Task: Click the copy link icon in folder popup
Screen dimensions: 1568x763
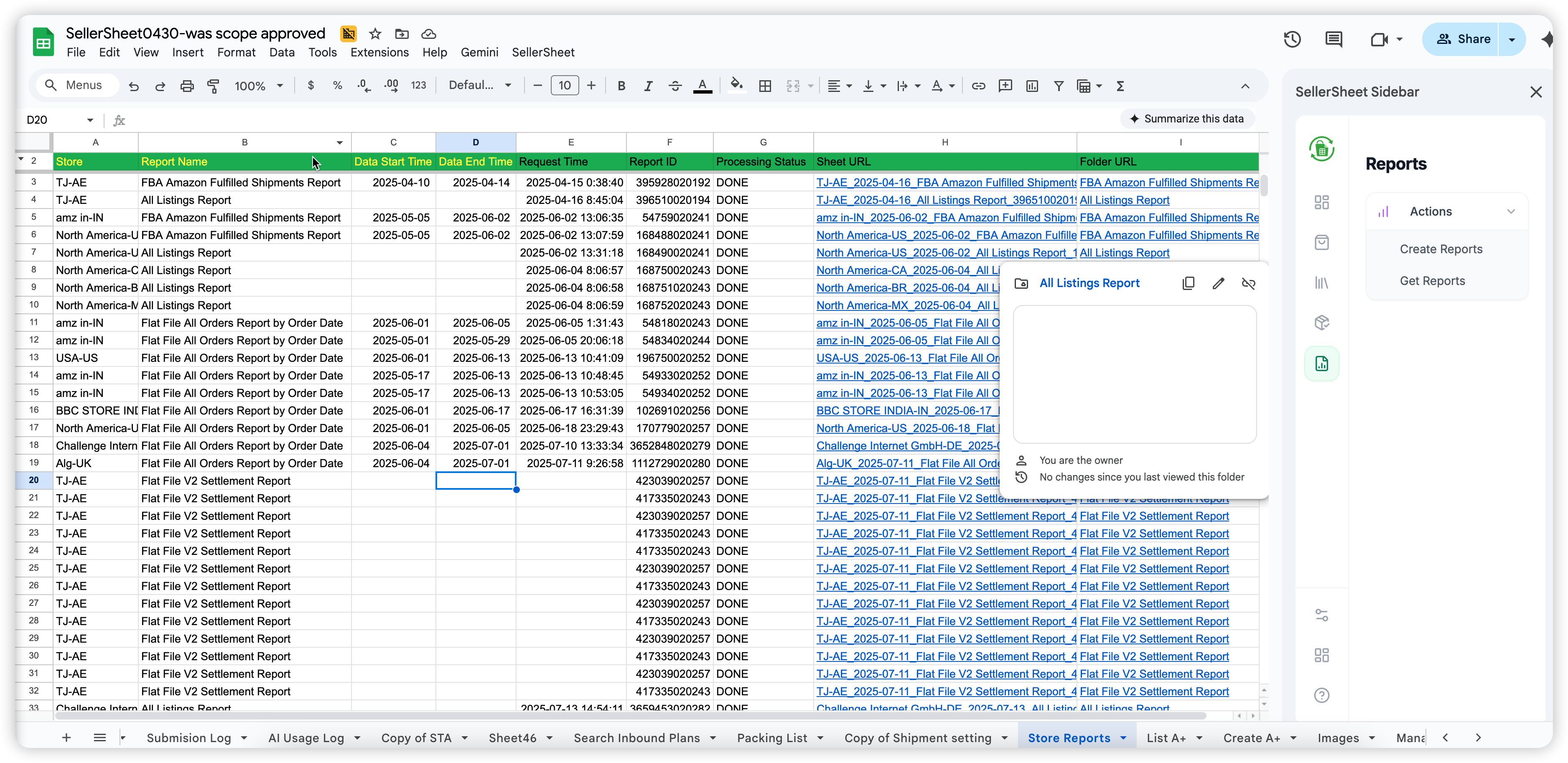Action: (1188, 284)
